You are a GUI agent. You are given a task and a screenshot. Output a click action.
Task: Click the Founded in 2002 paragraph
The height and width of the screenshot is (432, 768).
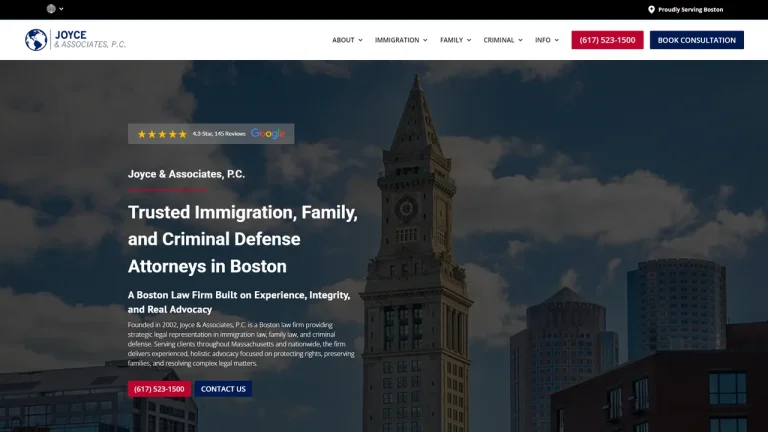point(241,344)
